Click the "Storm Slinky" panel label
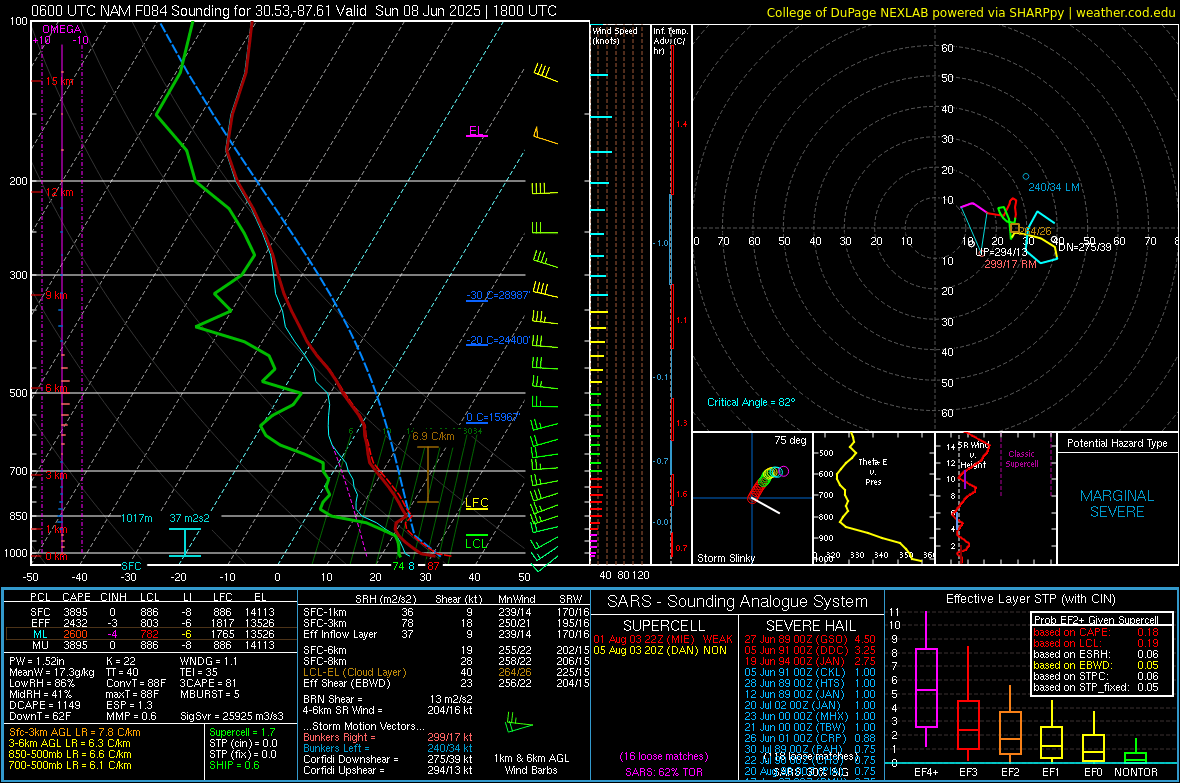This screenshot has height=783, width=1180. coord(725,558)
